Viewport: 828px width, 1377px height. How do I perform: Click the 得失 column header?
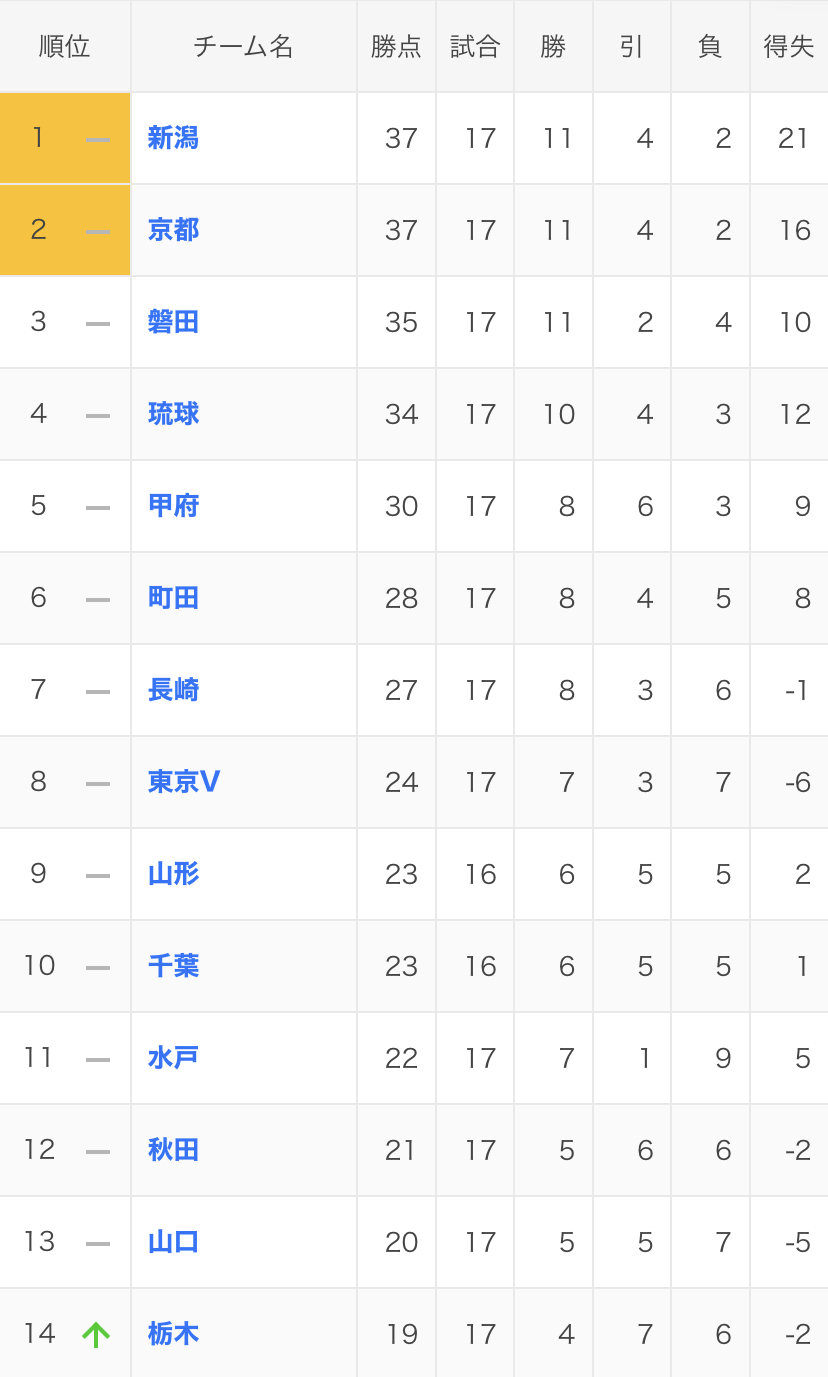789,47
